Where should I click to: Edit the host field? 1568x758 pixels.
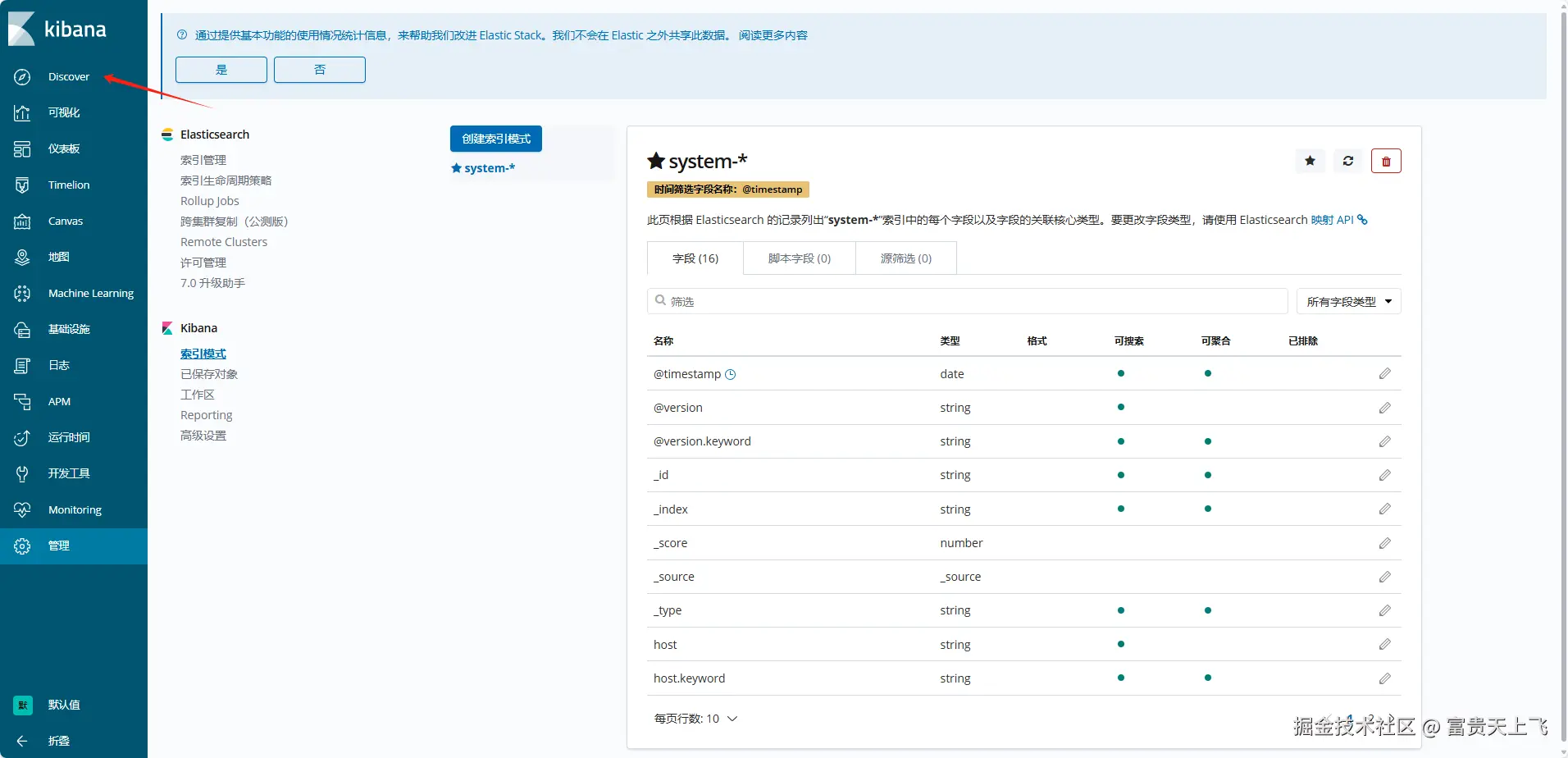click(x=1385, y=644)
